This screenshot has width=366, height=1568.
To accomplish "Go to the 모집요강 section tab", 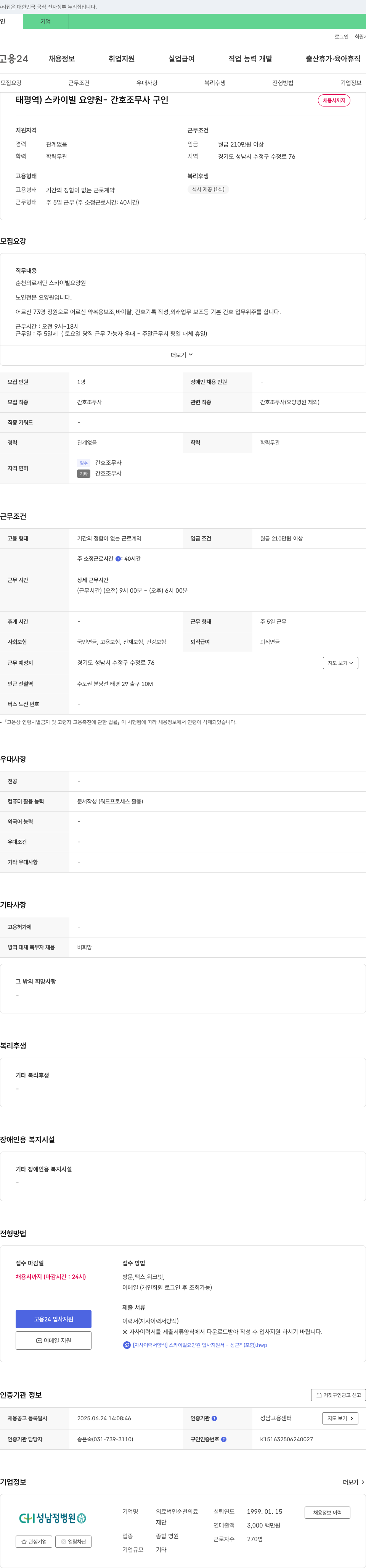I will tap(11, 83).
